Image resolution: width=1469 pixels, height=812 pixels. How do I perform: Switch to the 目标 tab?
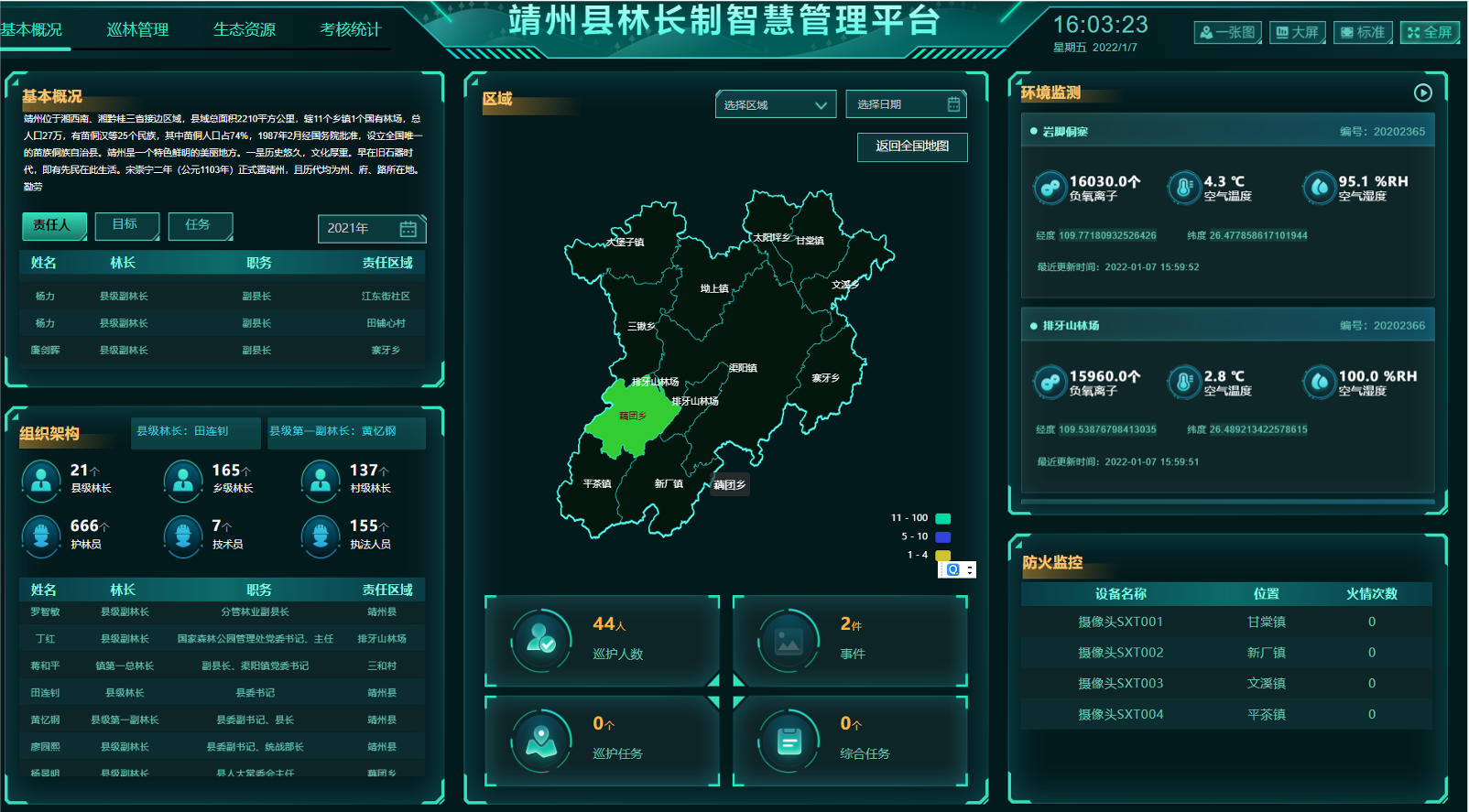coord(126,225)
